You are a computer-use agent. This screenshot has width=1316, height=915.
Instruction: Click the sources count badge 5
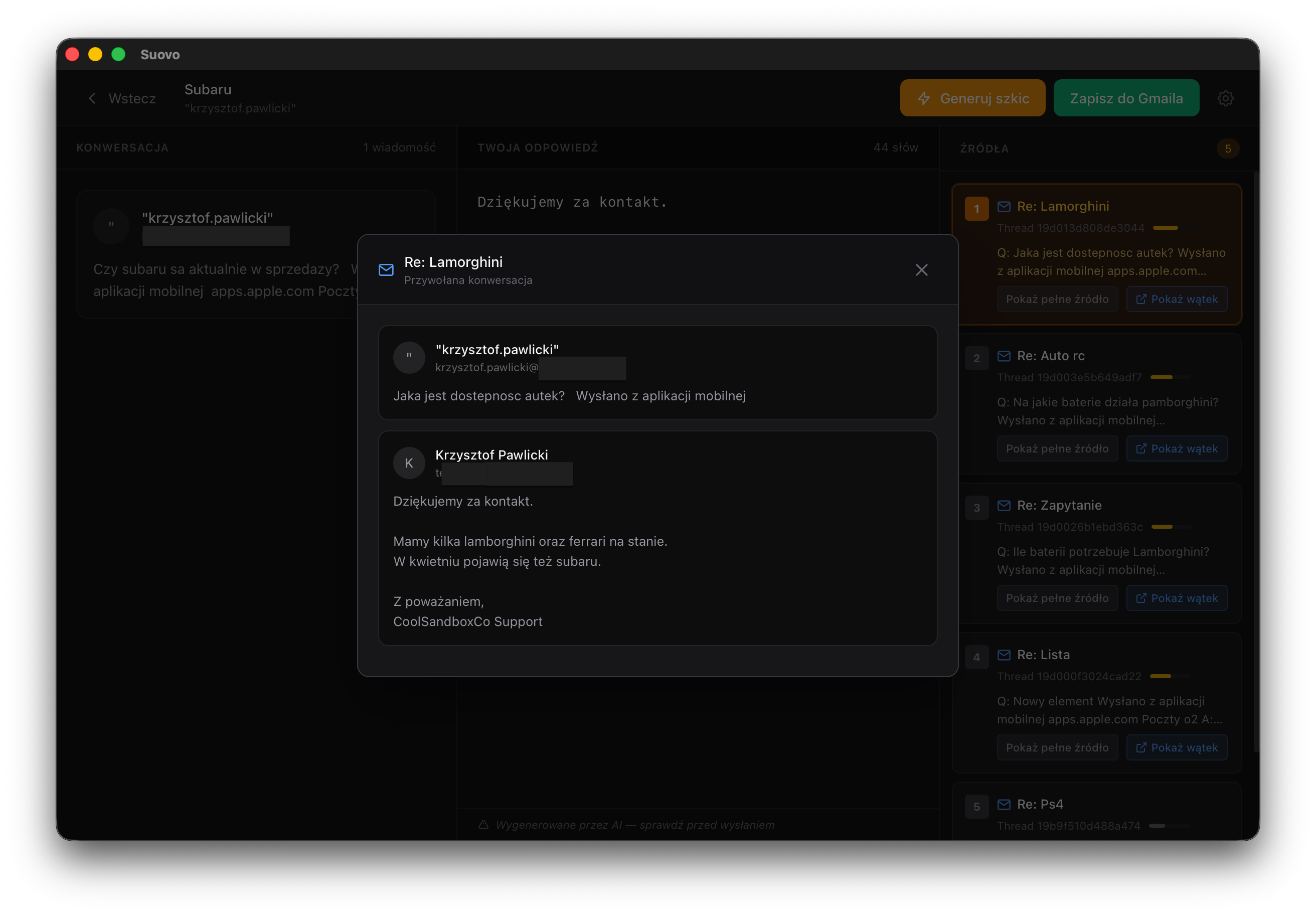point(1228,148)
